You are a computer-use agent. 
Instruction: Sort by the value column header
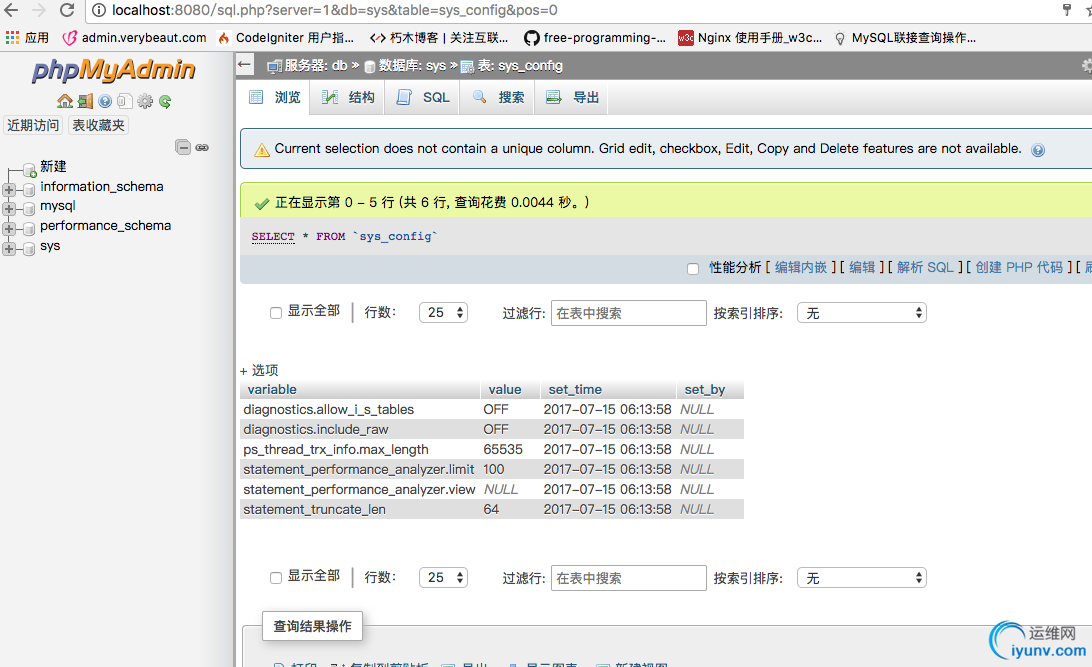[x=504, y=390]
